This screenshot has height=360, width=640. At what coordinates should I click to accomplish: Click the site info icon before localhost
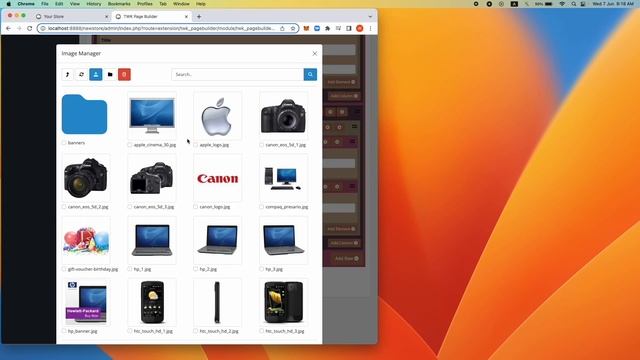click(43, 29)
